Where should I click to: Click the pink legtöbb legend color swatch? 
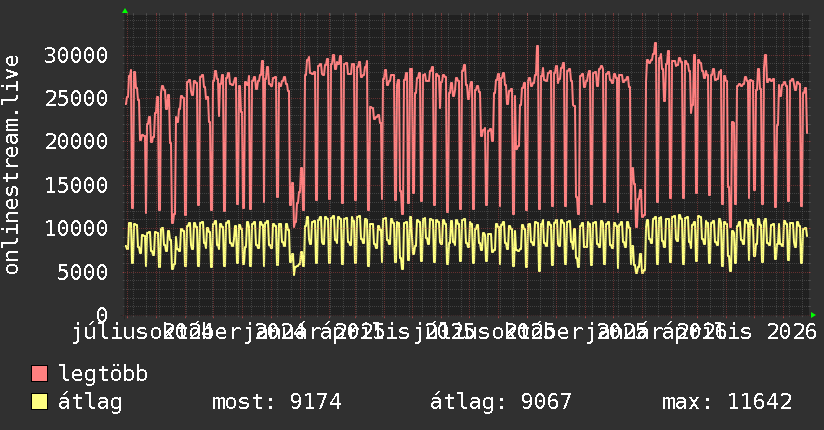(x=39, y=374)
